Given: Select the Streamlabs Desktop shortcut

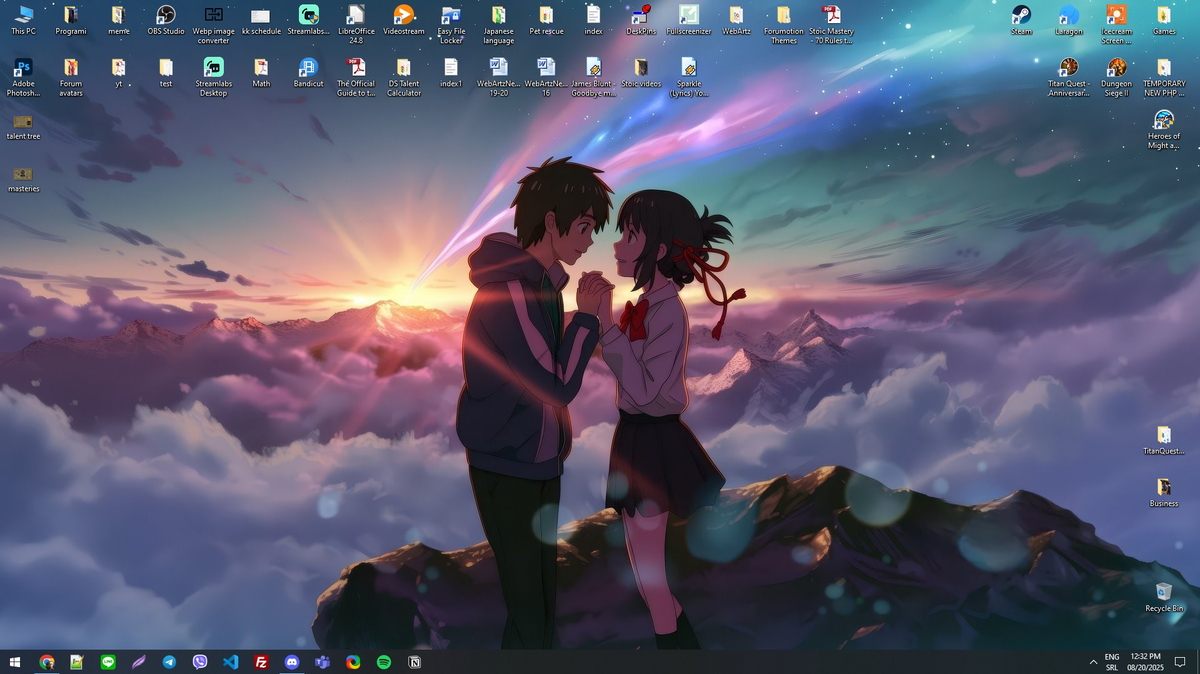Looking at the screenshot, I should (213, 78).
